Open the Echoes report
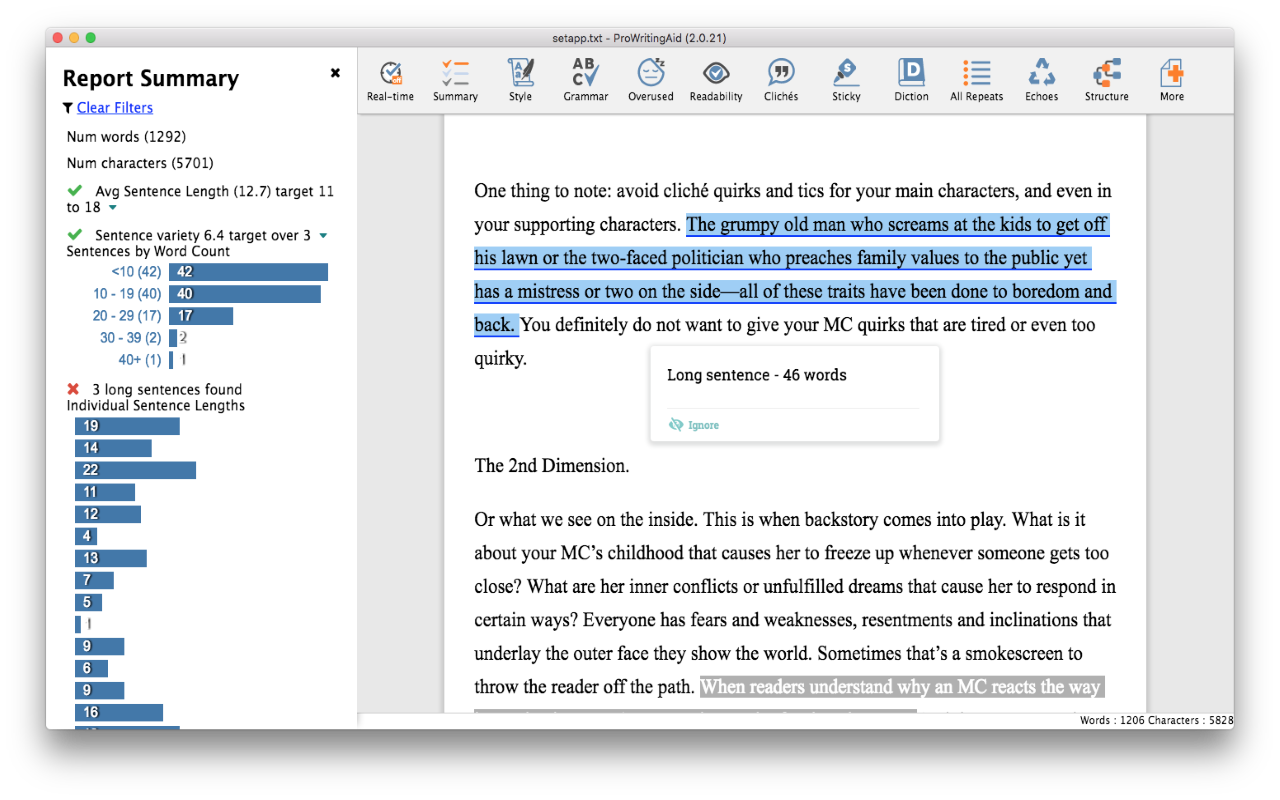This screenshot has height=800, width=1280. click(x=1041, y=80)
